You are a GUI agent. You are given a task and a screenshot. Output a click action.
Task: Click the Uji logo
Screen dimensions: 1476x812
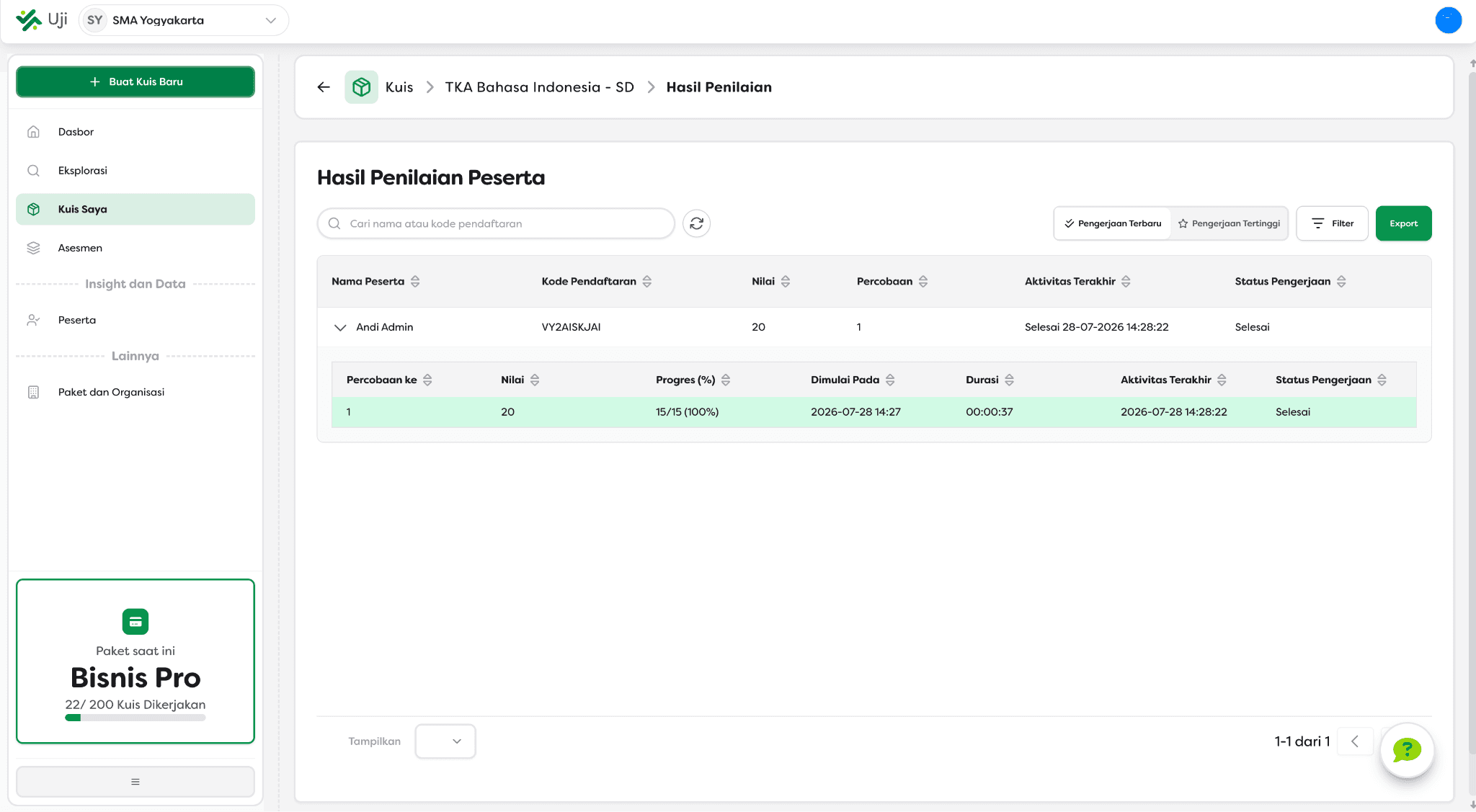(x=42, y=20)
